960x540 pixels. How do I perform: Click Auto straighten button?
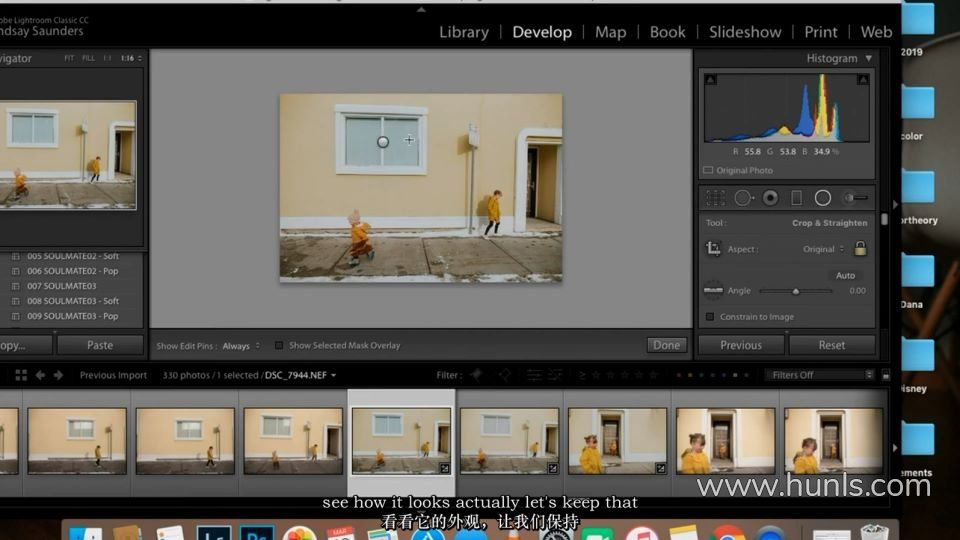[x=845, y=276]
